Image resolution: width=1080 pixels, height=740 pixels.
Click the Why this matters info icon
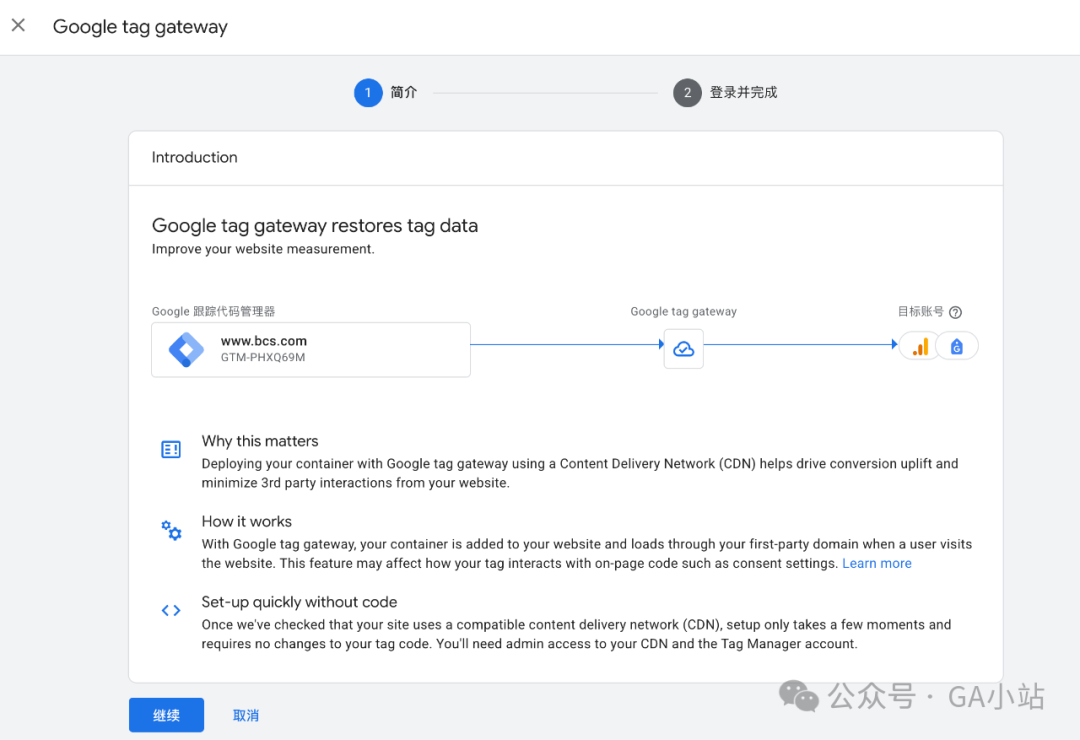click(x=171, y=449)
